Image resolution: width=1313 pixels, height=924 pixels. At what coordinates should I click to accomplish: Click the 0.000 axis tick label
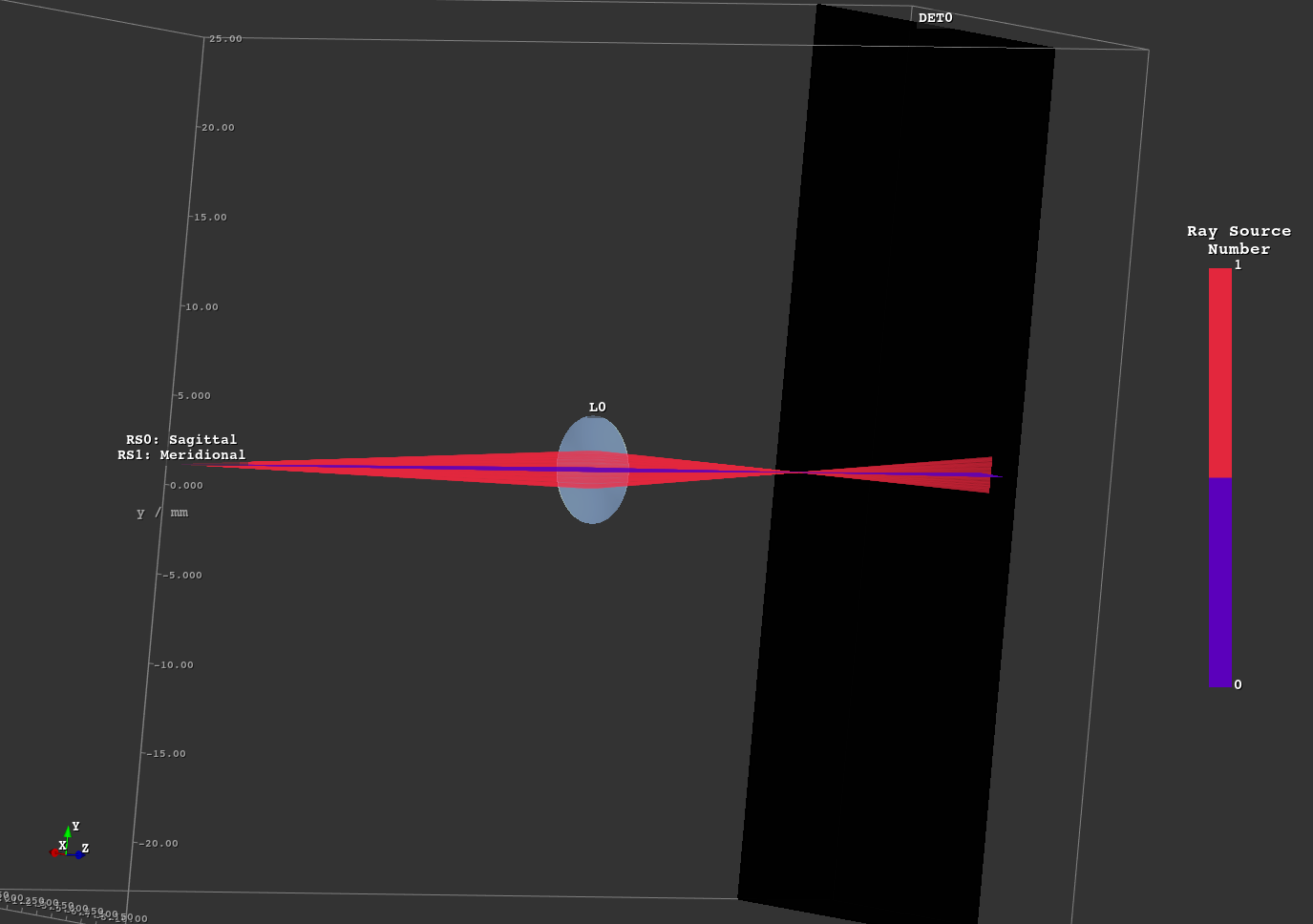187,486
